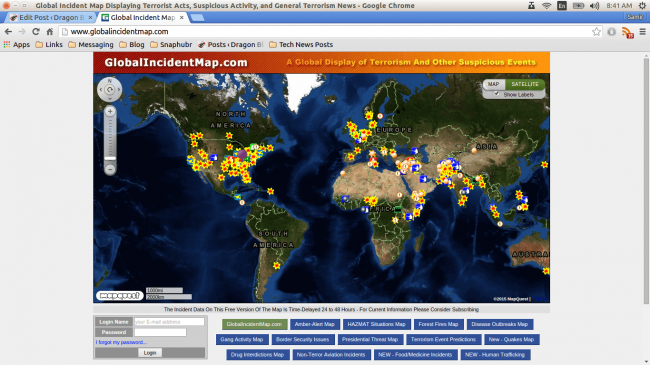Viewport: 650px width, 365px height.
Task: Open the system power gear menu
Action: tap(642, 5)
